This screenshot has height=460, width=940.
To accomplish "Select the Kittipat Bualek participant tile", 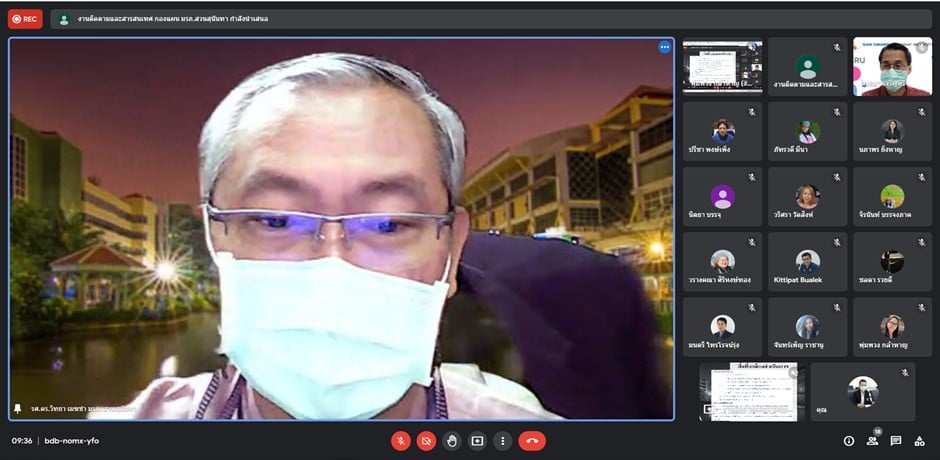I will tap(807, 262).
